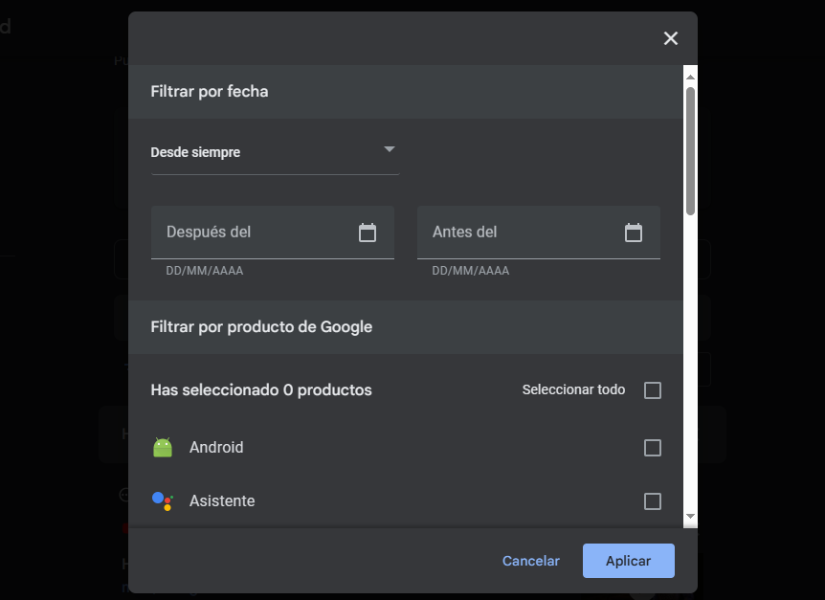Click the 'Seleccionar todo' label text
825x600 pixels.
click(x=573, y=390)
